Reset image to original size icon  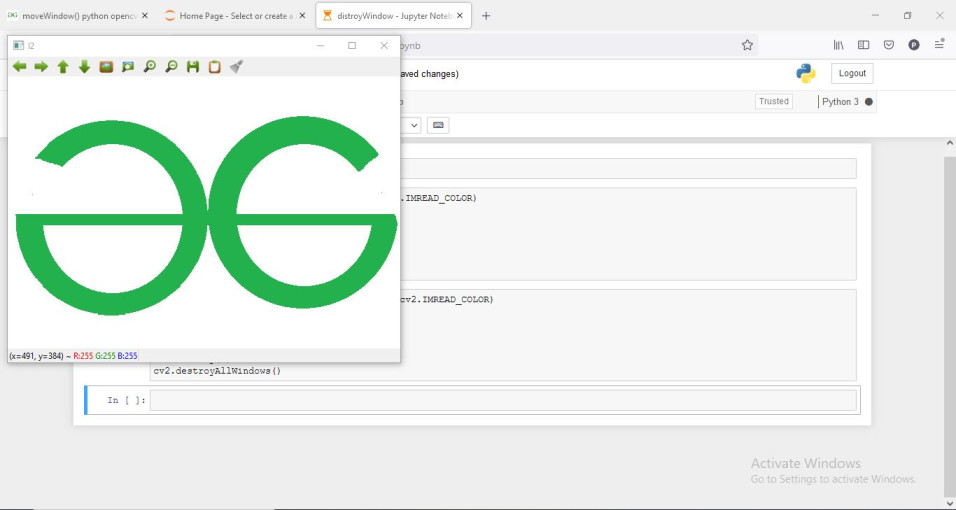[106, 66]
